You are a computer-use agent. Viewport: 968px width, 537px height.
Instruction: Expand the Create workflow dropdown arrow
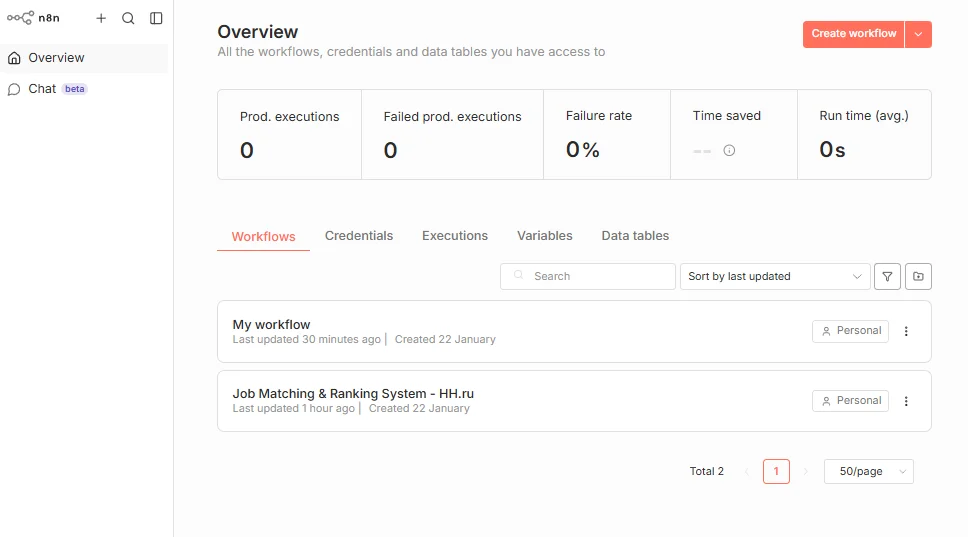(918, 34)
